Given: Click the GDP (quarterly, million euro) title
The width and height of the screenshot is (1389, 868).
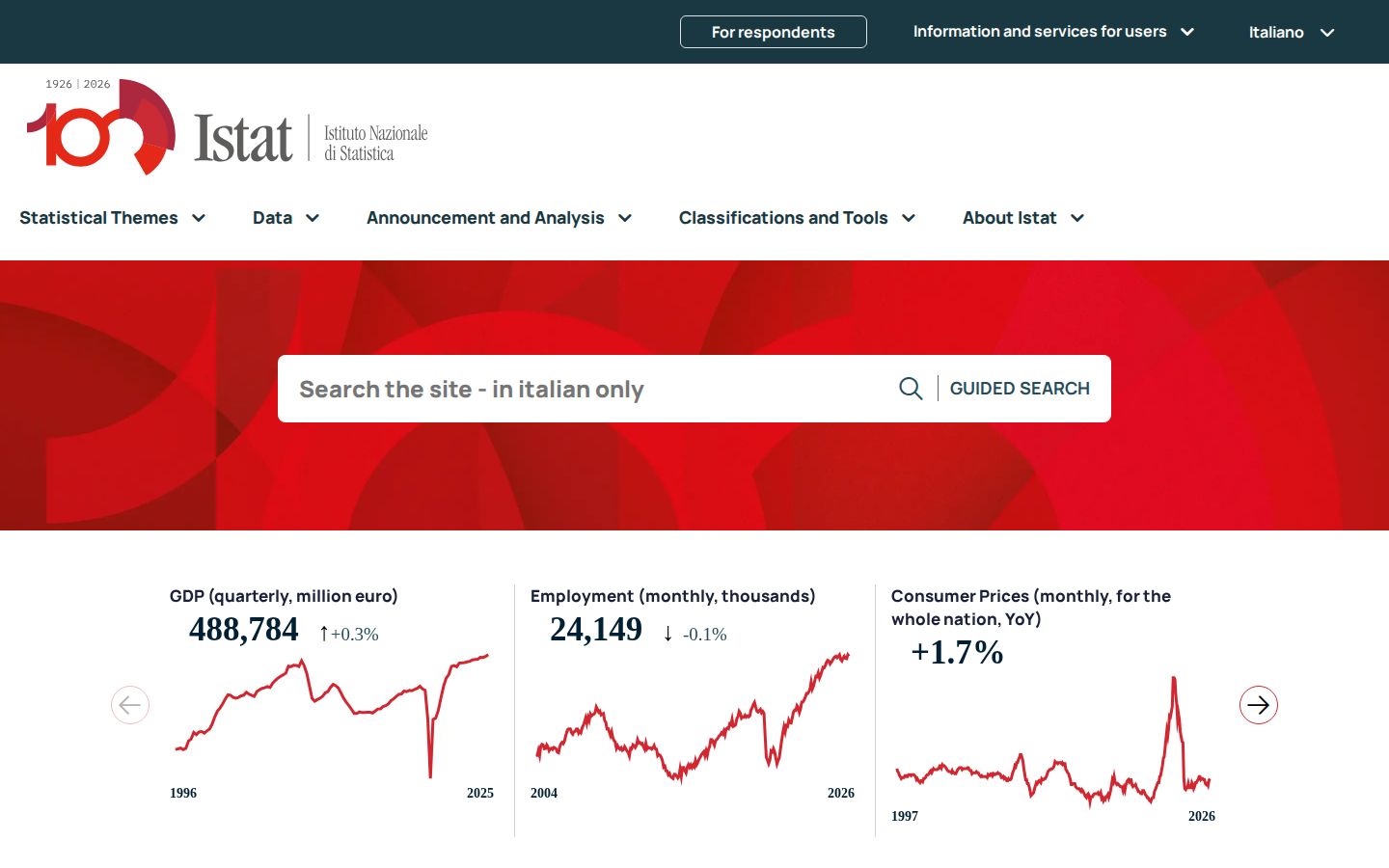Looking at the screenshot, I should (284, 596).
